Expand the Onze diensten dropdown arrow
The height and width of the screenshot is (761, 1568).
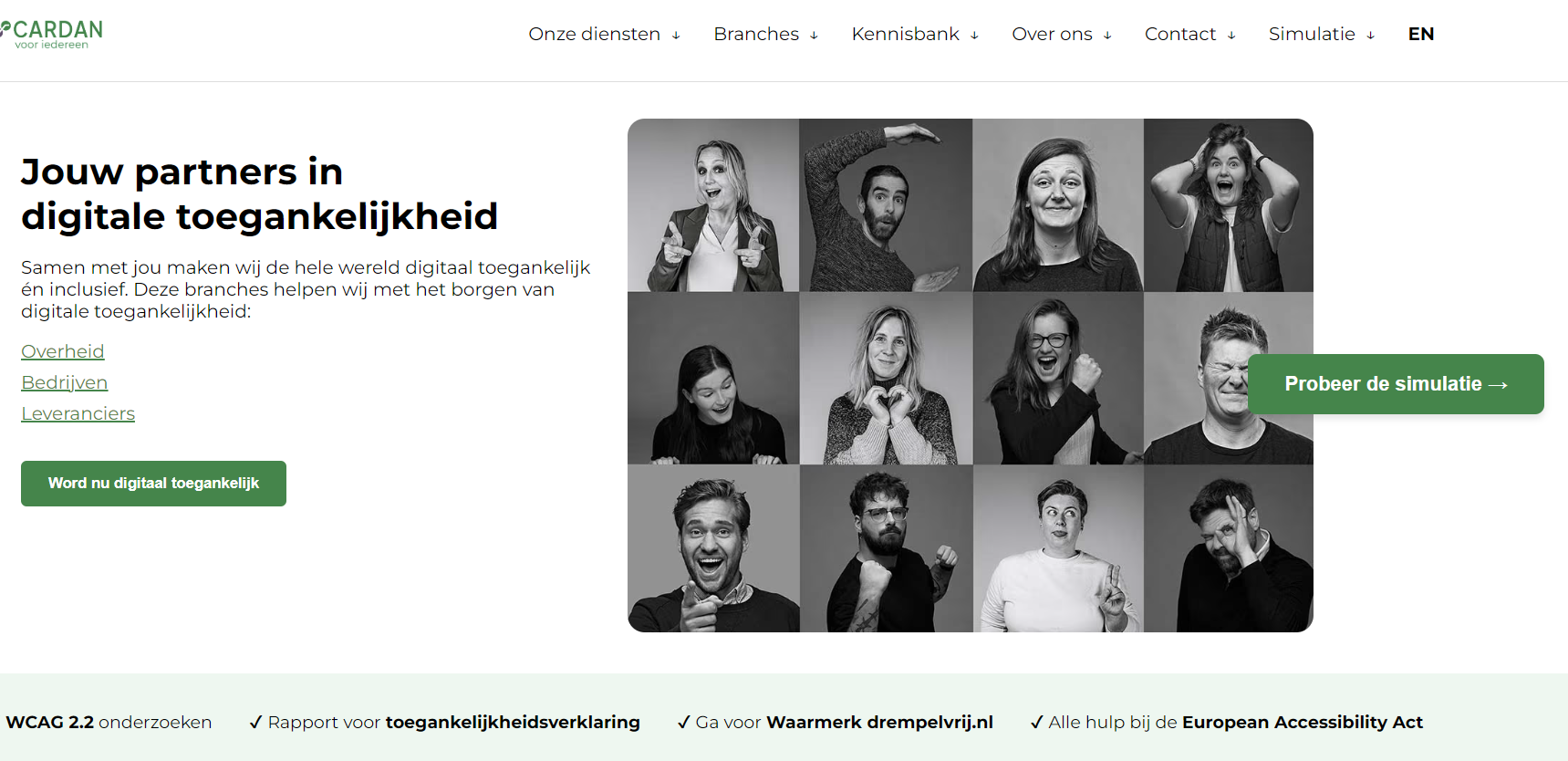click(x=676, y=36)
